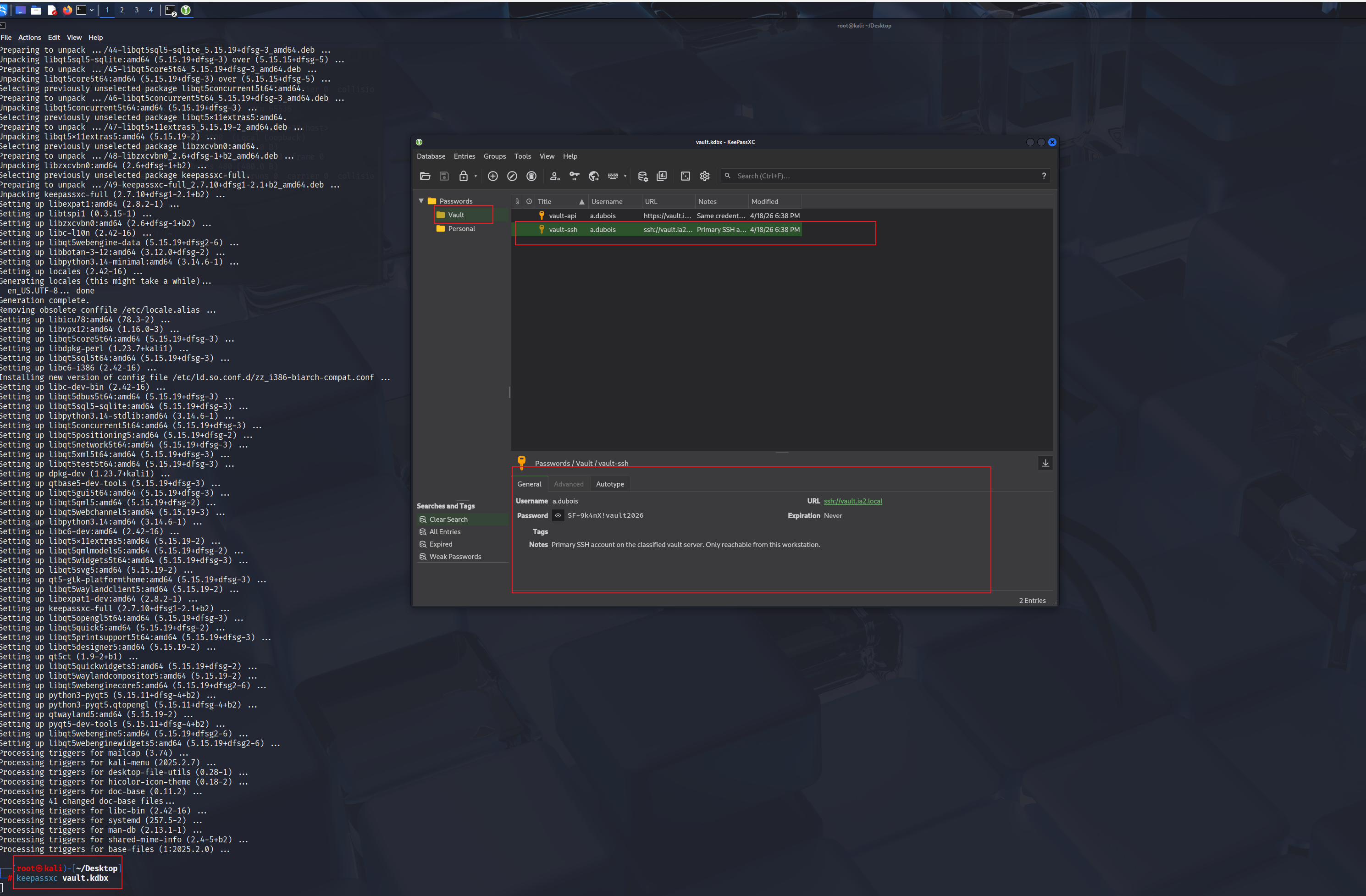Screen dimensions: 1366x896
Task: Edit the selected entry with the pencil icon
Action: [x=512, y=176]
